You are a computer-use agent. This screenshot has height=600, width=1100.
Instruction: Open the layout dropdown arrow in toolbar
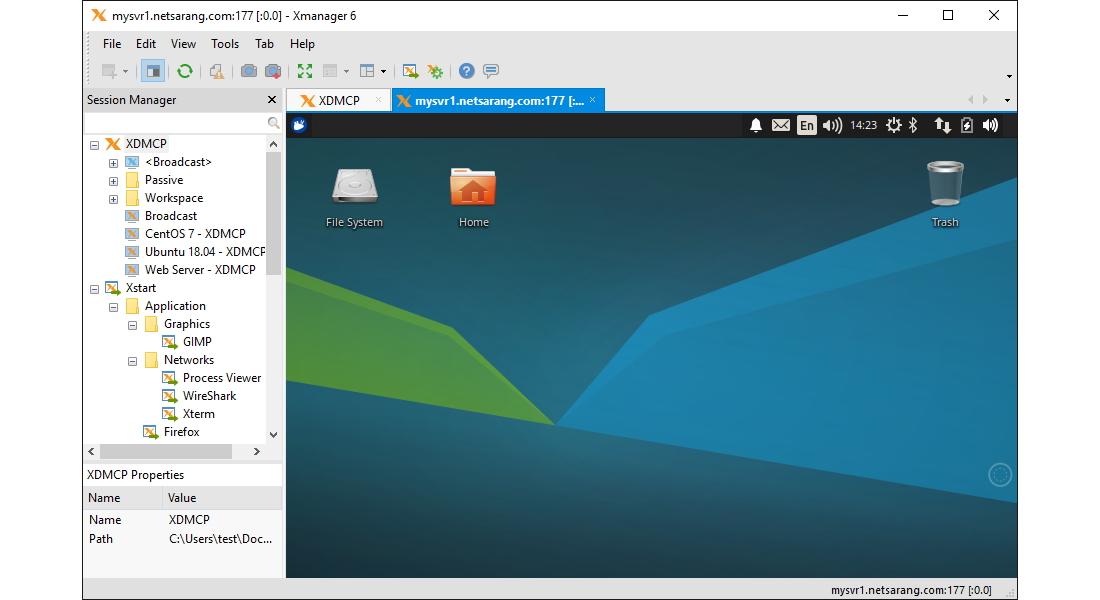(x=383, y=71)
